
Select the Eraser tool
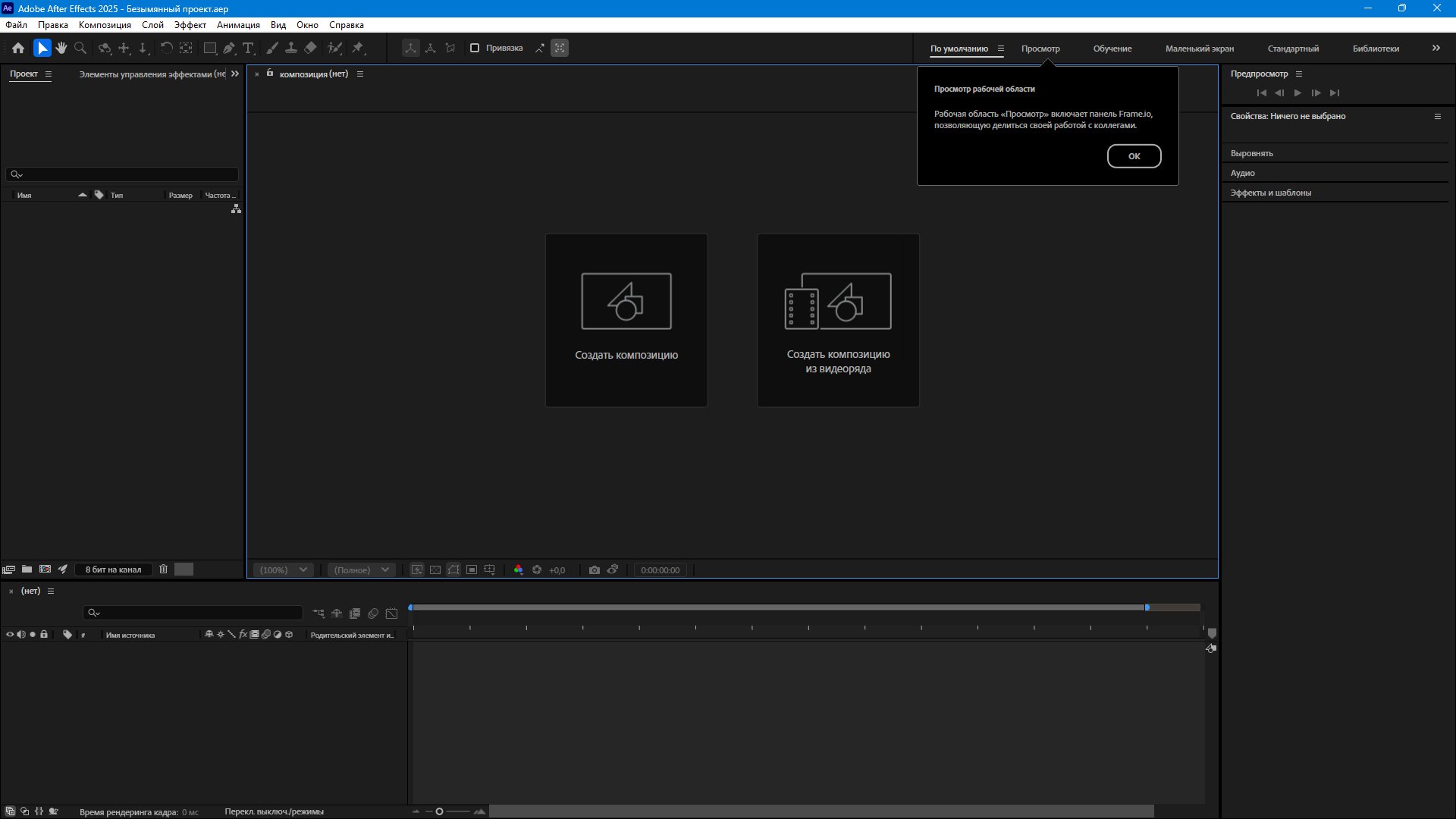310,48
